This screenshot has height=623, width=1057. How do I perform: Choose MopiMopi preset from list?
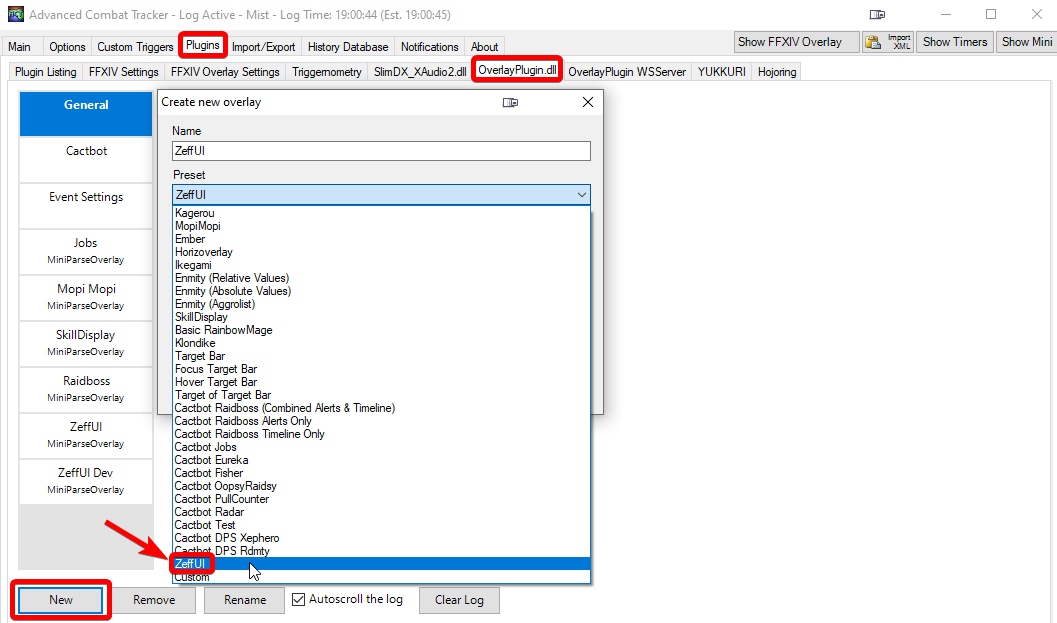[382, 226]
